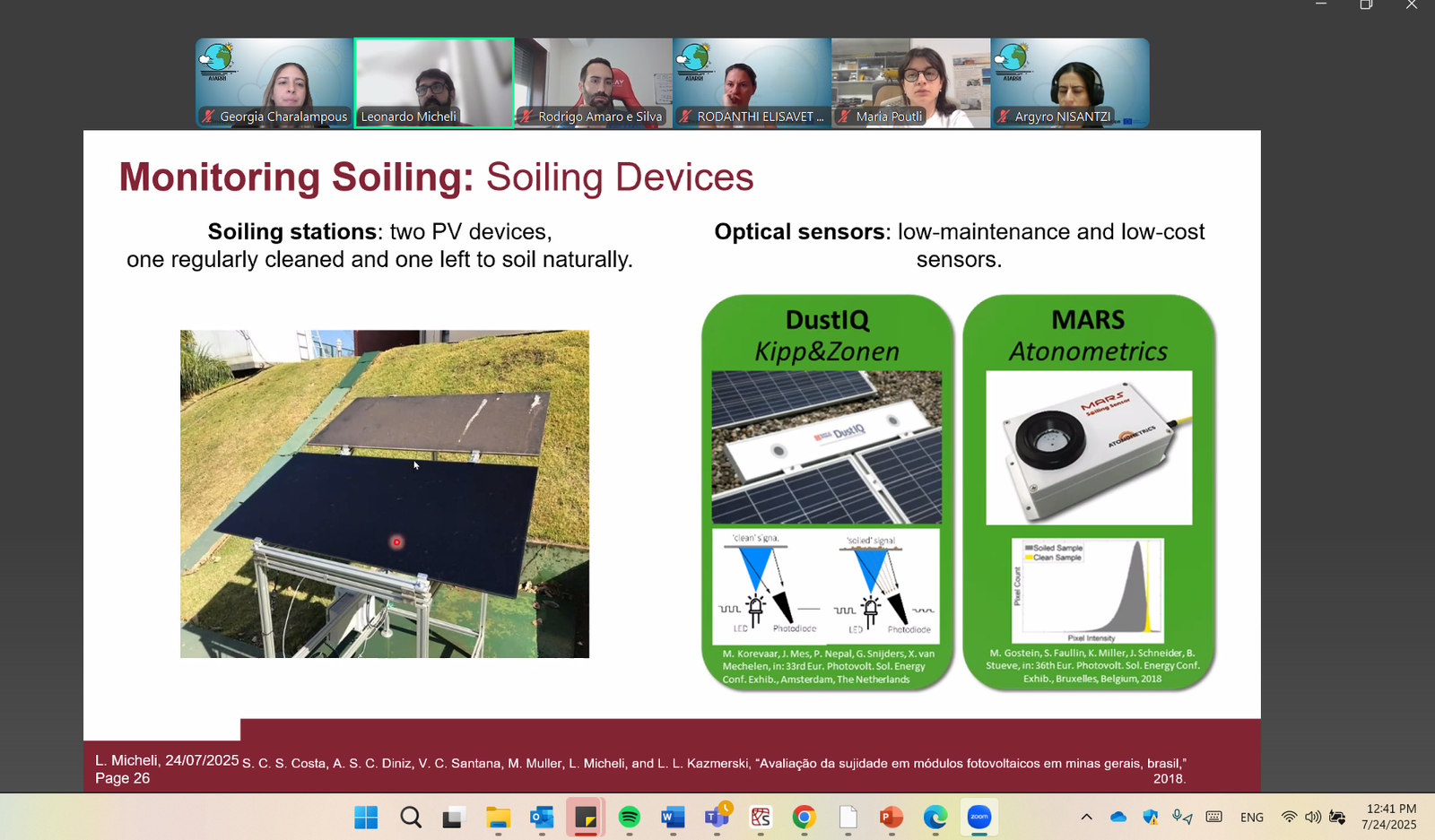Image resolution: width=1435 pixels, height=840 pixels.
Task: Toggle Task View in the taskbar
Action: coord(454,817)
